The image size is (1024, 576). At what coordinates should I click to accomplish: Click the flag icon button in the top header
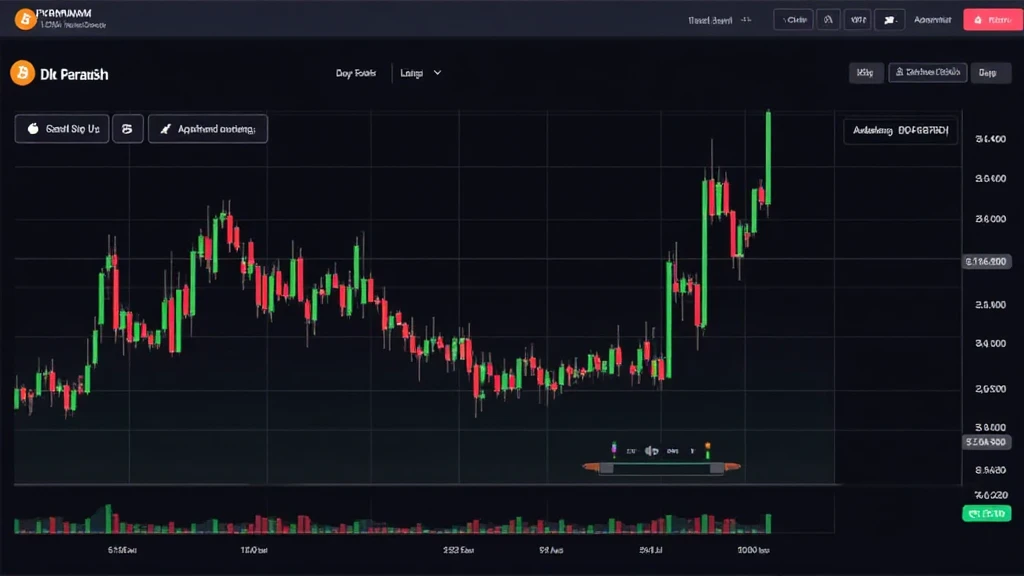pos(890,19)
